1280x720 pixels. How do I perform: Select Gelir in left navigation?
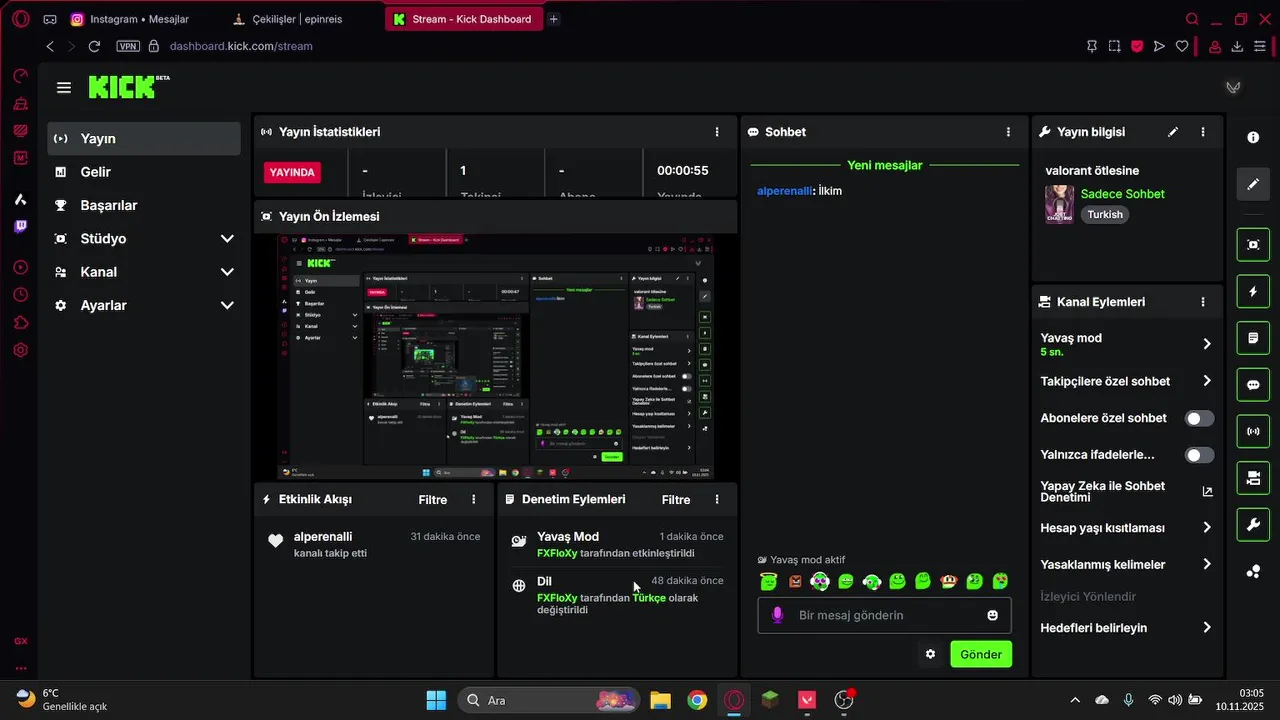point(144,172)
